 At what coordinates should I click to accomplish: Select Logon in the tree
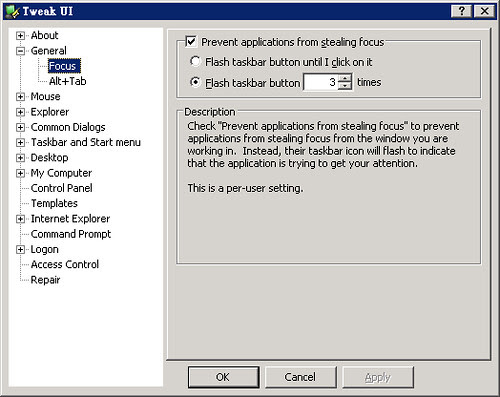pyautogui.click(x=44, y=249)
